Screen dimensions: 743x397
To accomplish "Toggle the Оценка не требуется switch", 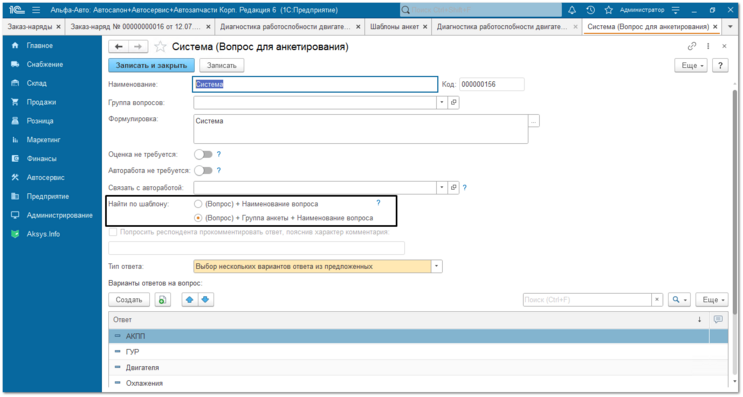I will tap(203, 154).
